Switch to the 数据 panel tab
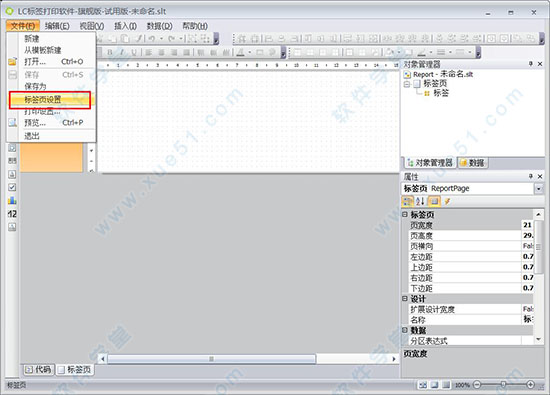 point(472,163)
